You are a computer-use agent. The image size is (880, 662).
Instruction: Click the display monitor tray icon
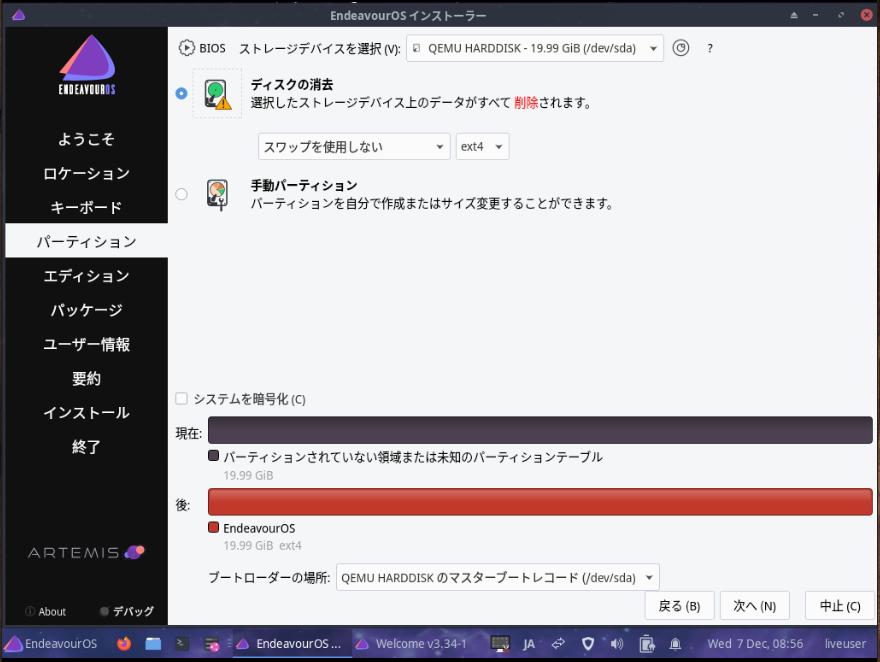(x=500, y=643)
